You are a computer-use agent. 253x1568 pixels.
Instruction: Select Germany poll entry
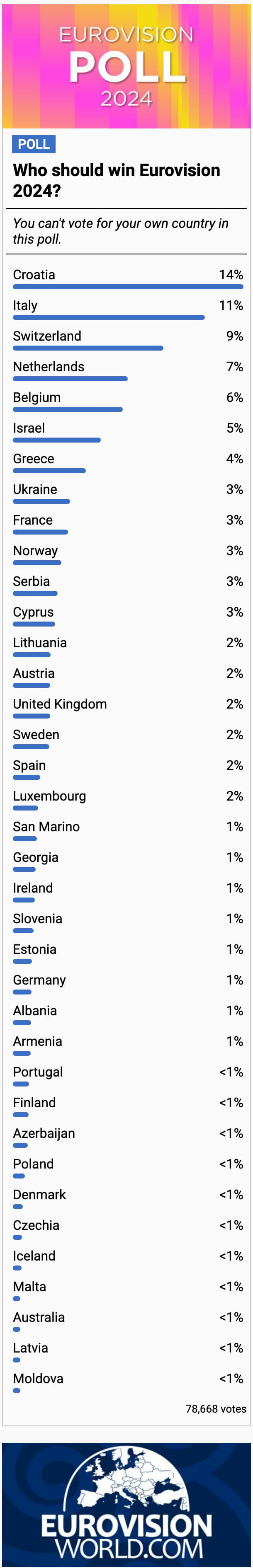(39, 980)
